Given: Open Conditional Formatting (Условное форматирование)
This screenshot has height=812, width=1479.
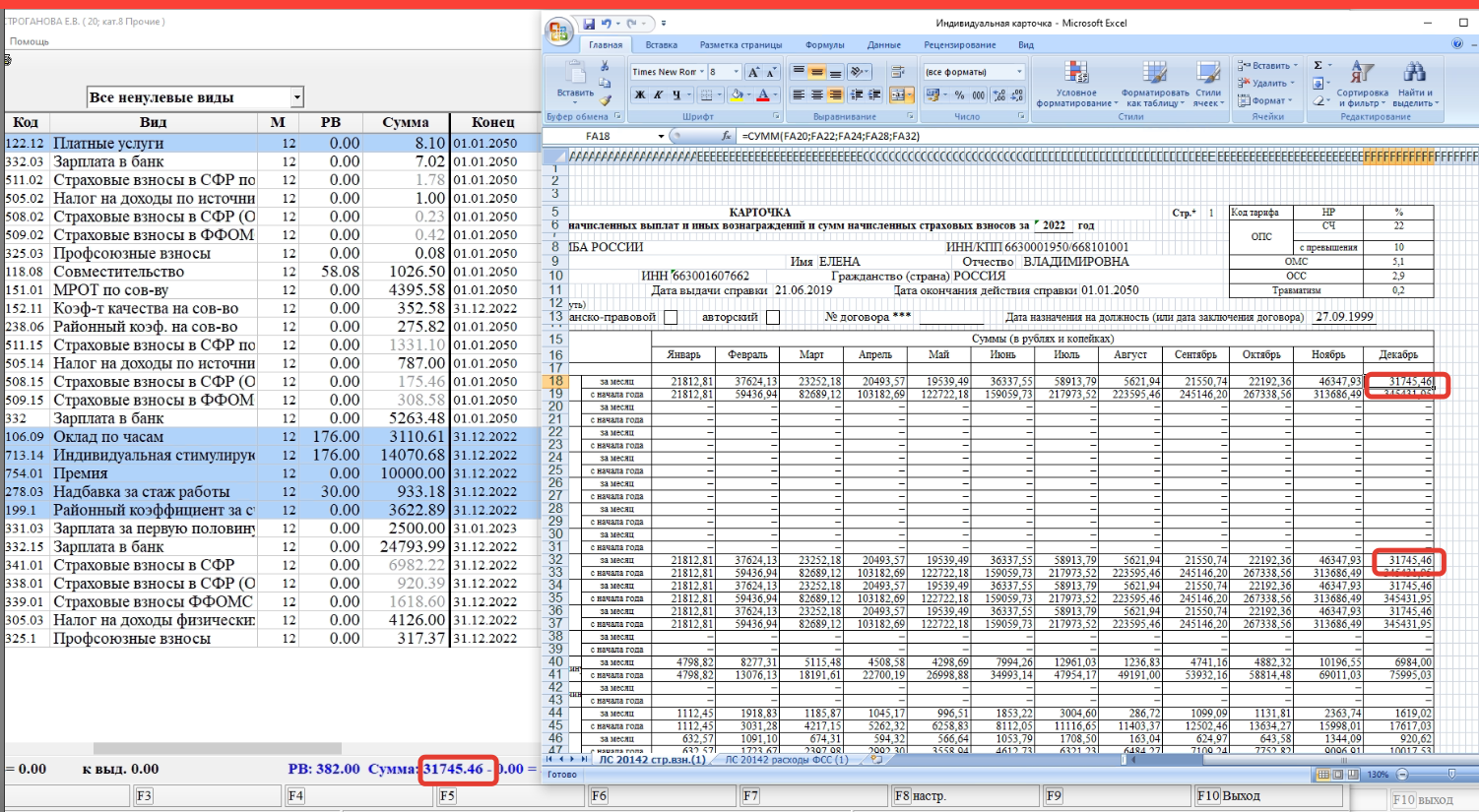Looking at the screenshot, I should (x=1076, y=84).
